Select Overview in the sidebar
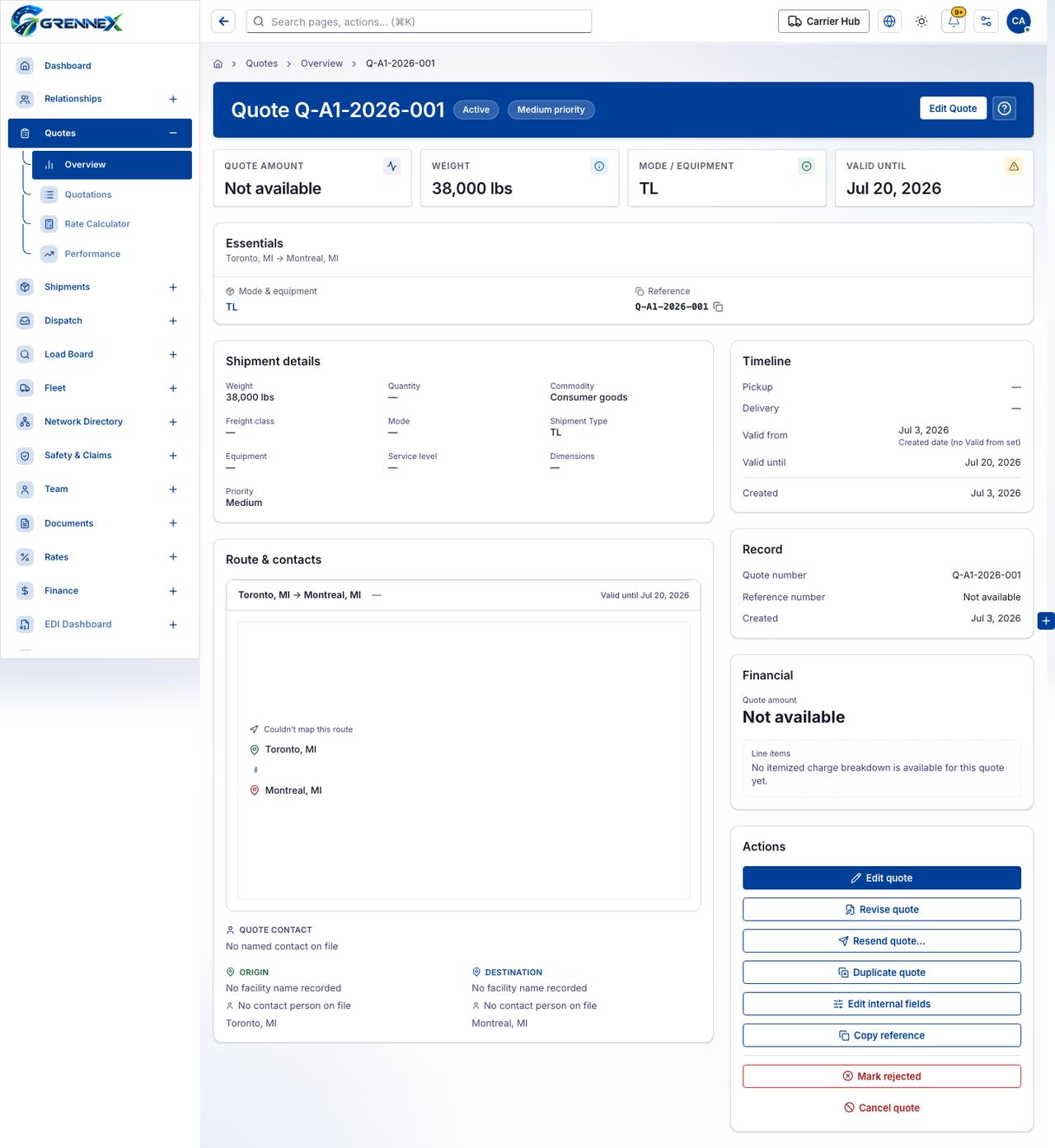This screenshot has width=1055, height=1148. (x=112, y=165)
